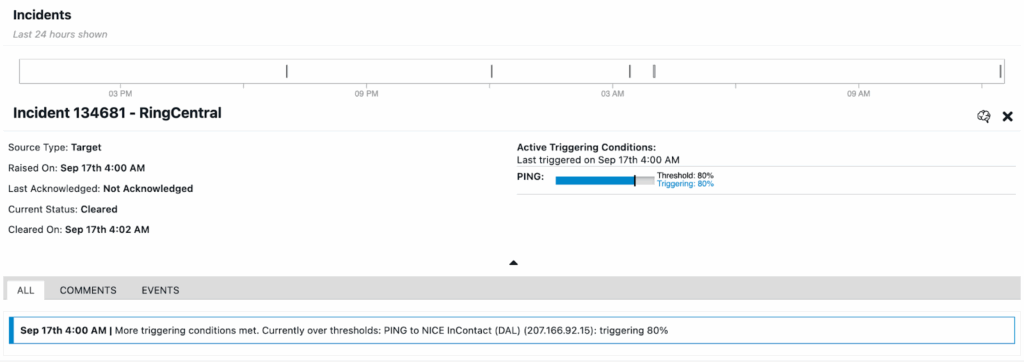Collapse incident details using the black triangle
Screen dimensions: 1024x362
tap(513, 263)
